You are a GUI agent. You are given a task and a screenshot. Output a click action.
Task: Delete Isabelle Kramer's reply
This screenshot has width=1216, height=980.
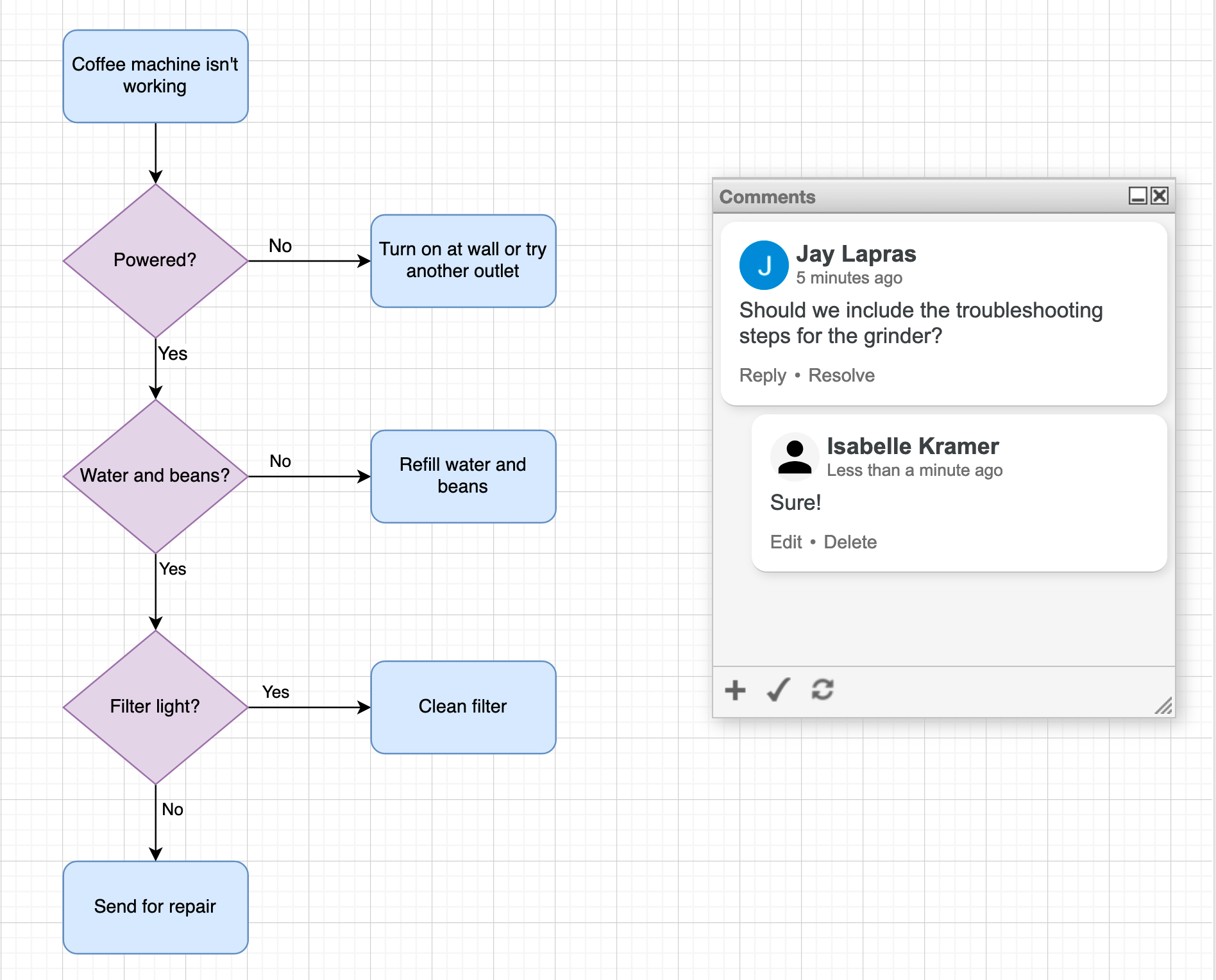(x=850, y=542)
